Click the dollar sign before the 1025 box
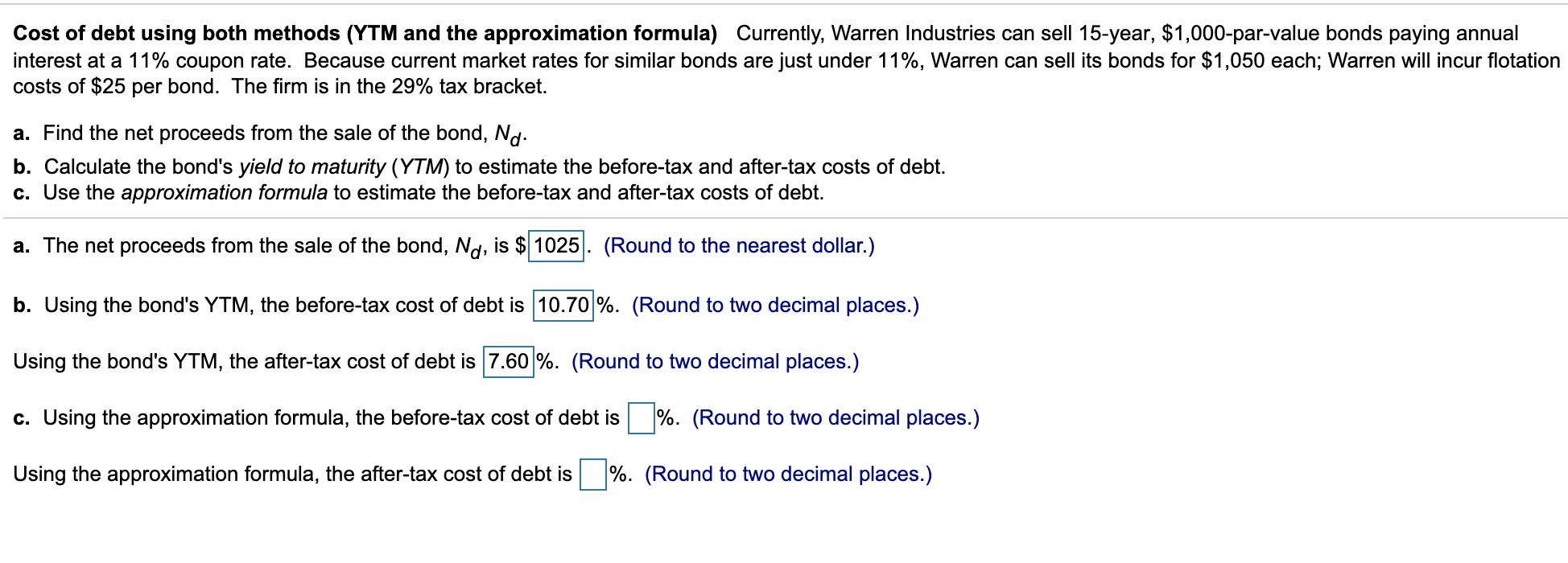The width and height of the screenshot is (1568, 563). (522, 246)
